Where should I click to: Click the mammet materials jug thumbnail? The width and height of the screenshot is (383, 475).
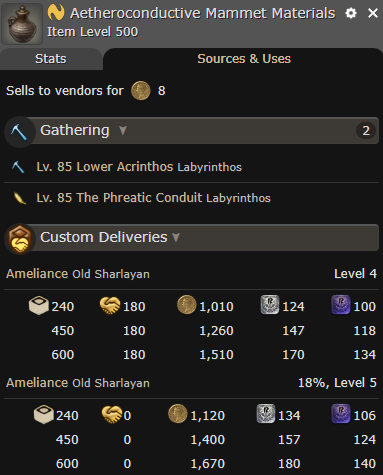[22, 24]
